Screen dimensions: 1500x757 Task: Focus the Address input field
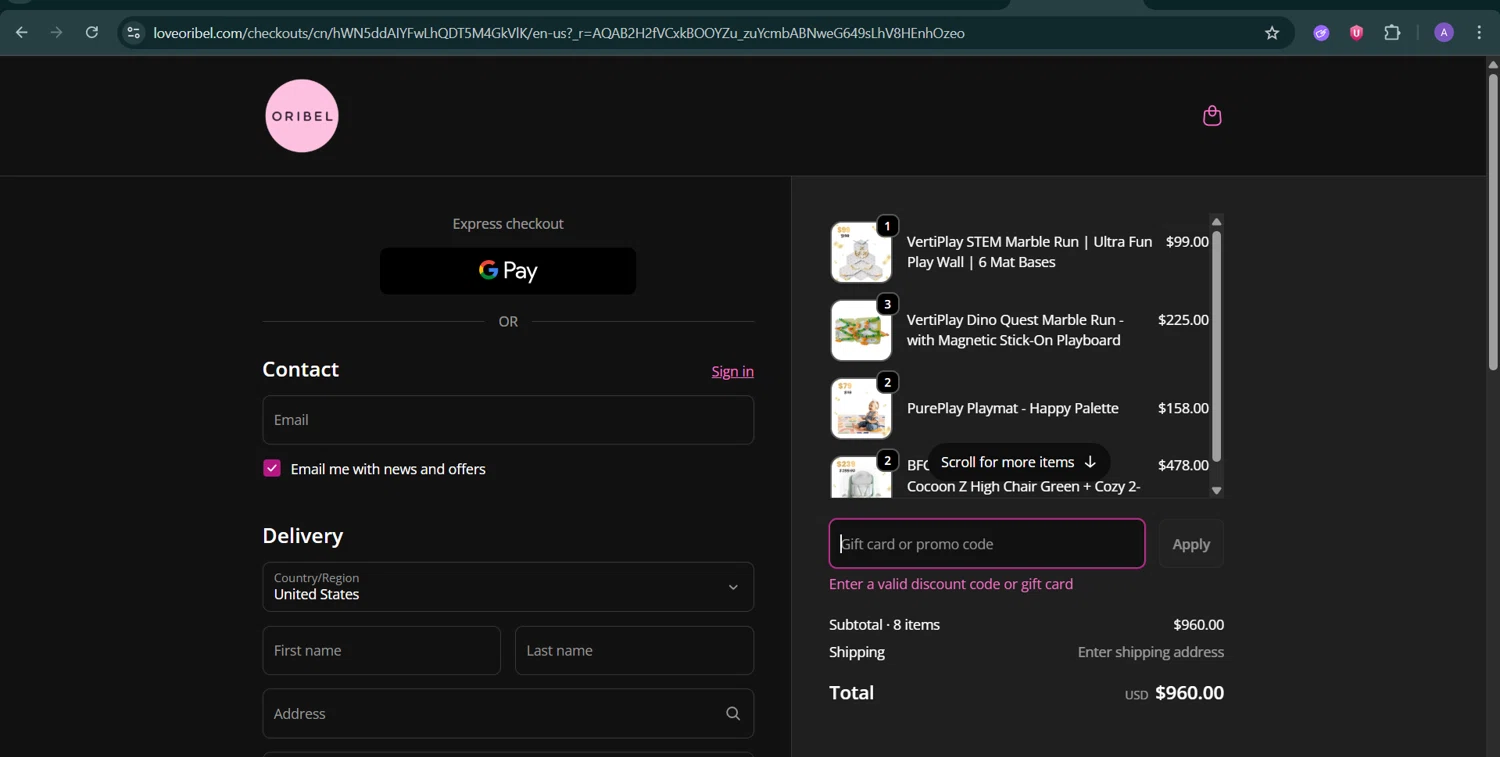click(x=508, y=713)
